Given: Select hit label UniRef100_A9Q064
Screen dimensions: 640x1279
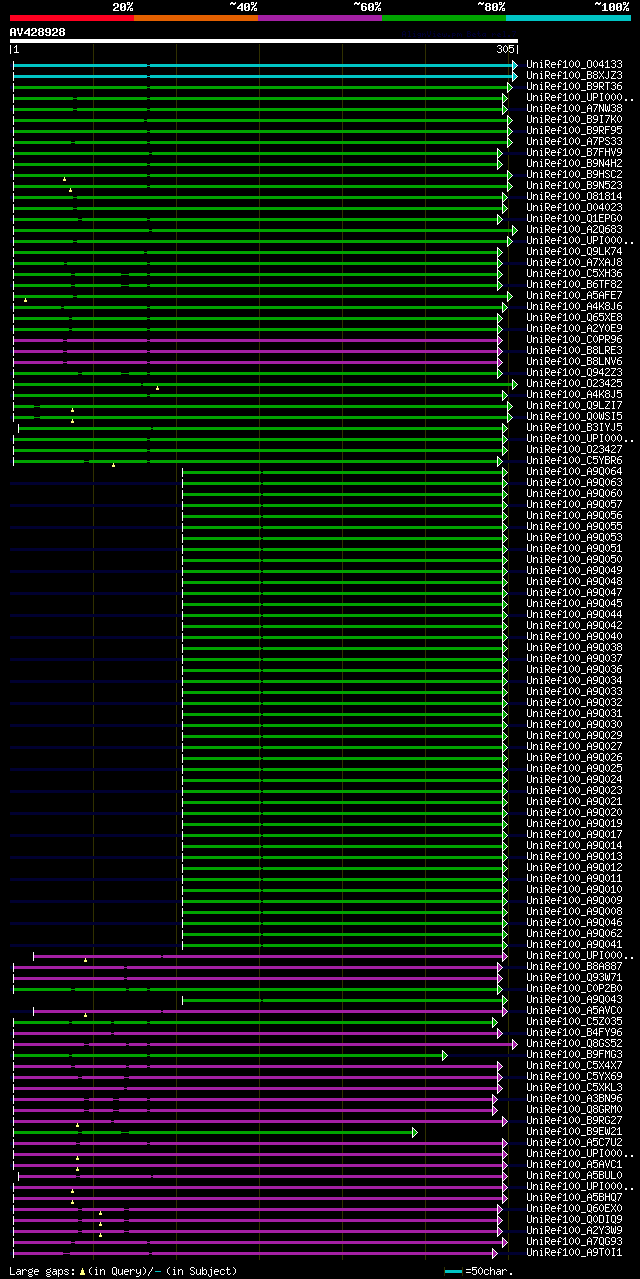Looking at the screenshot, I should coord(574,471).
